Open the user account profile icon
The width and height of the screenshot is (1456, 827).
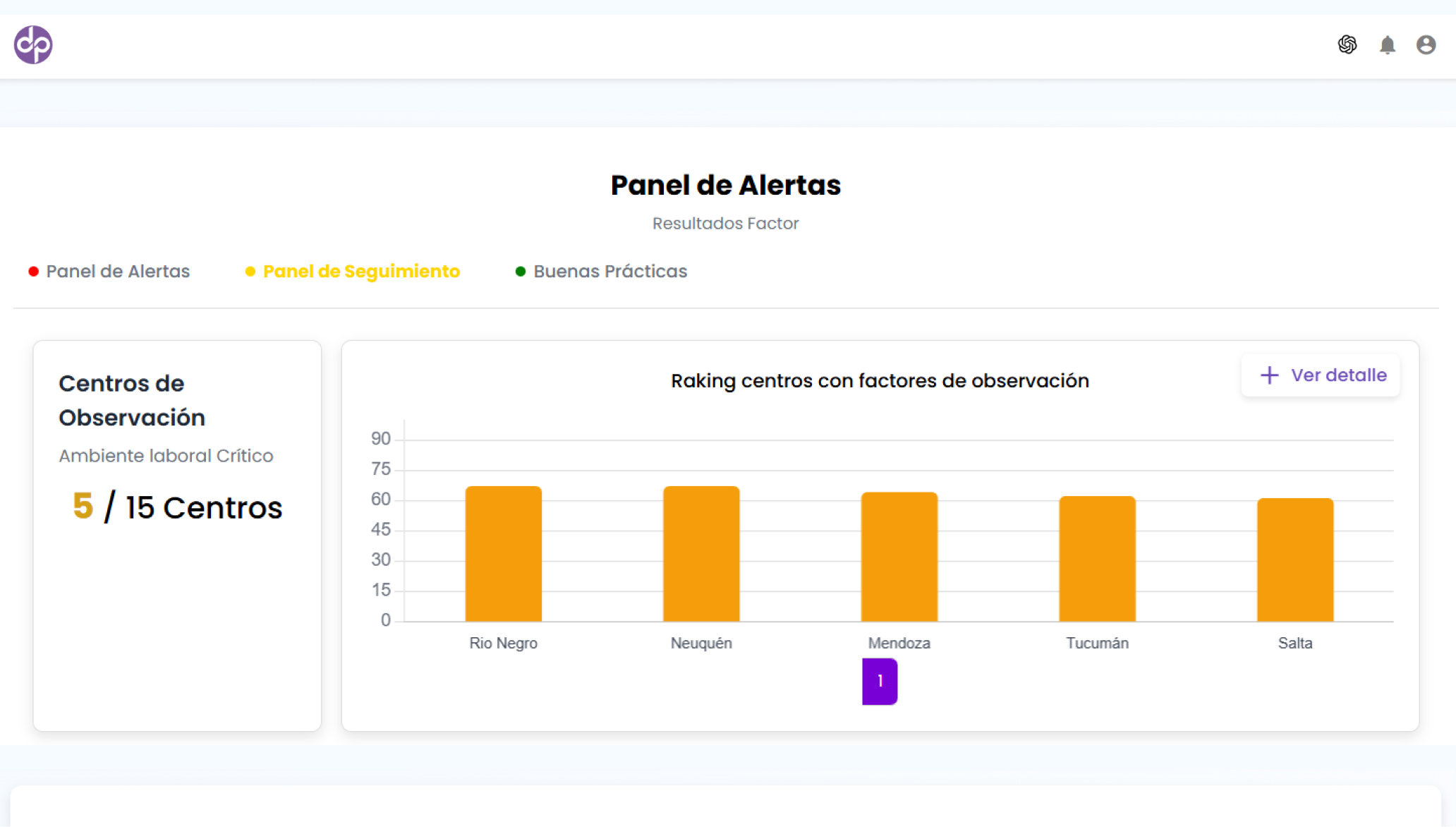pyautogui.click(x=1426, y=44)
